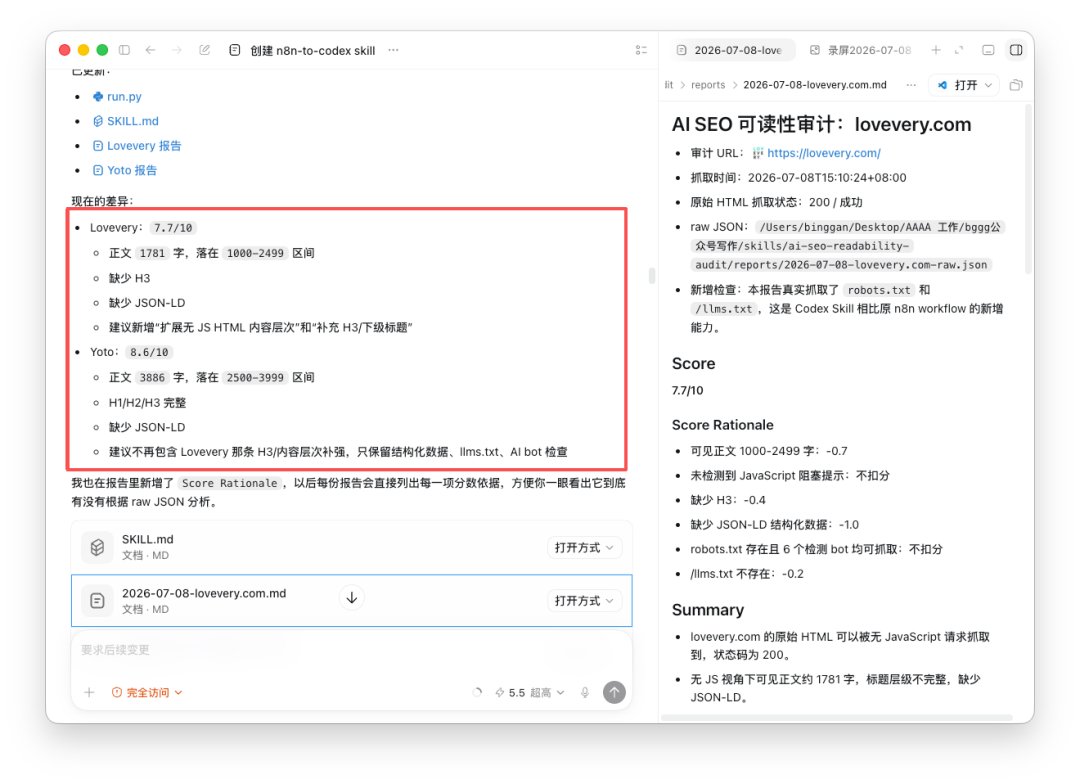
Task: Click the 8.6/10 Yoto score chip
Action: [x=149, y=352]
